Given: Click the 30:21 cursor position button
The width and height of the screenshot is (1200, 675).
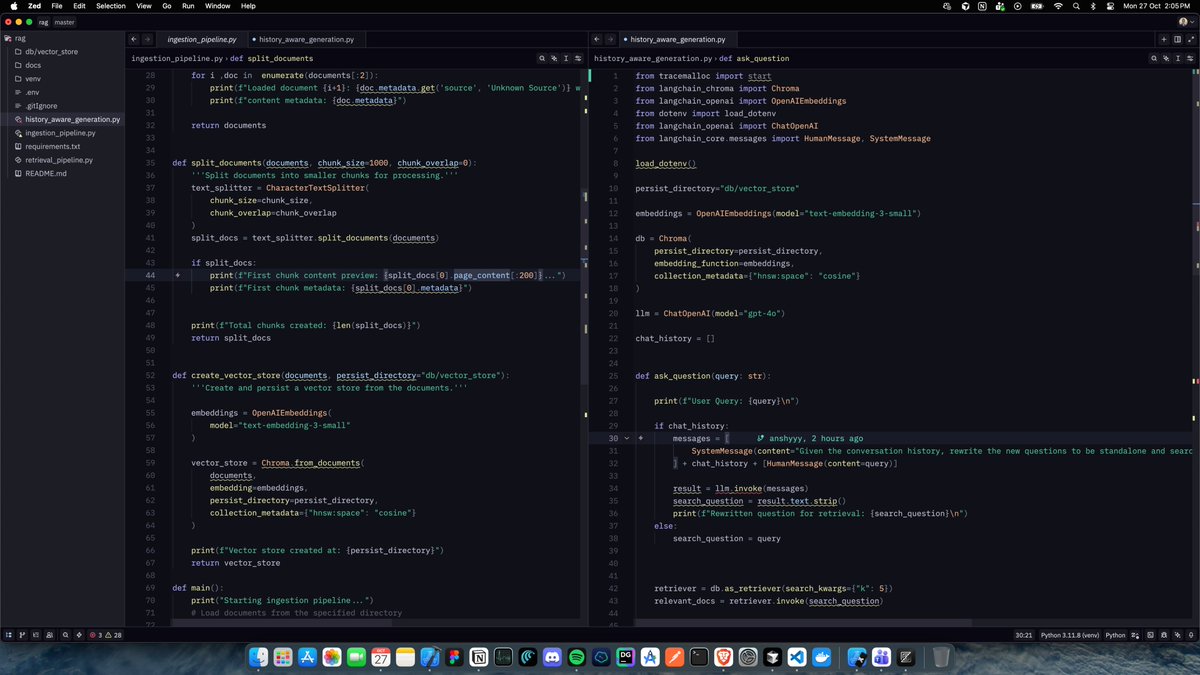Looking at the screenshot, I should click(1026, 634).
